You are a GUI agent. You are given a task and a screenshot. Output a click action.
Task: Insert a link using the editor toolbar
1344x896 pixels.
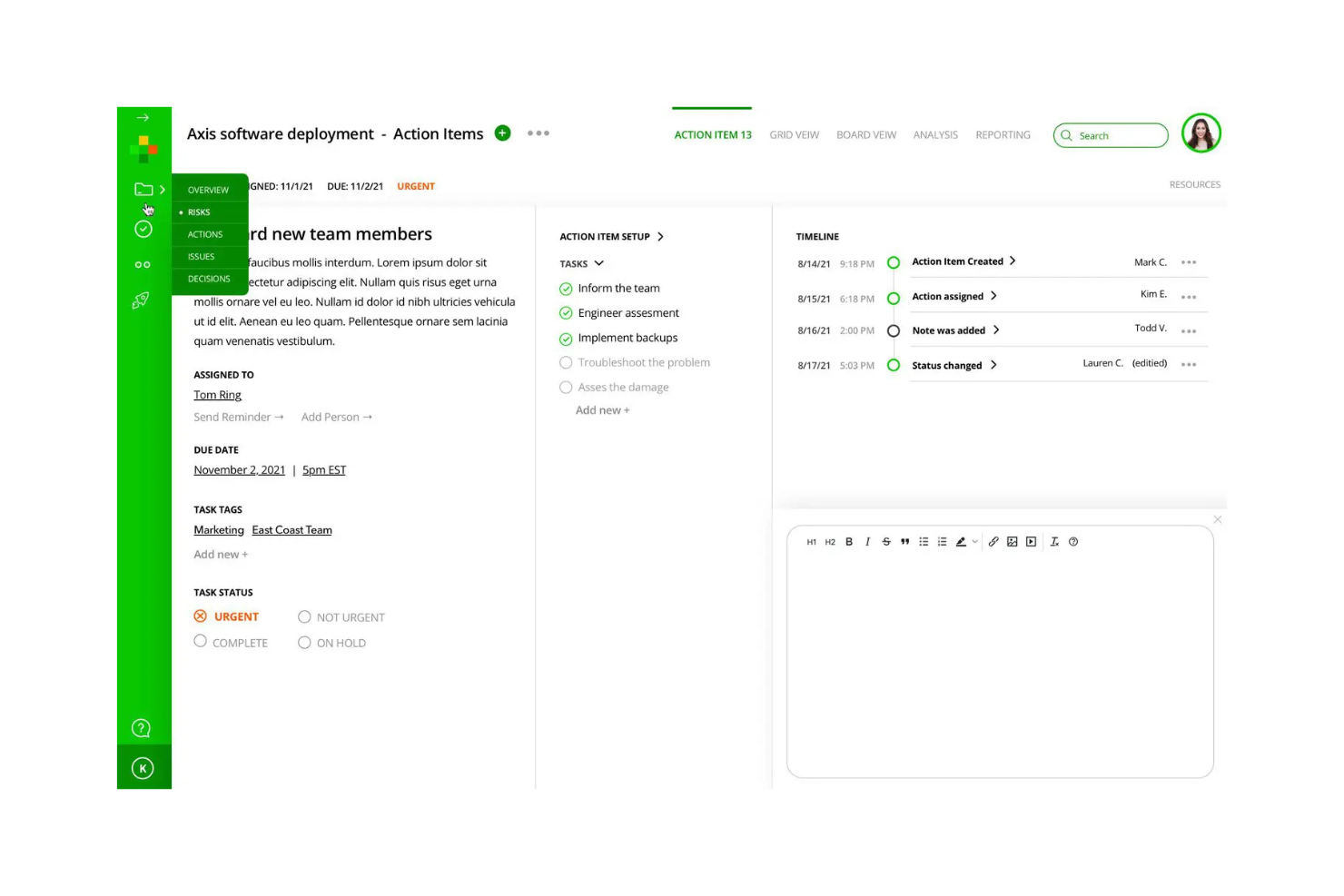tap(993, 542)
